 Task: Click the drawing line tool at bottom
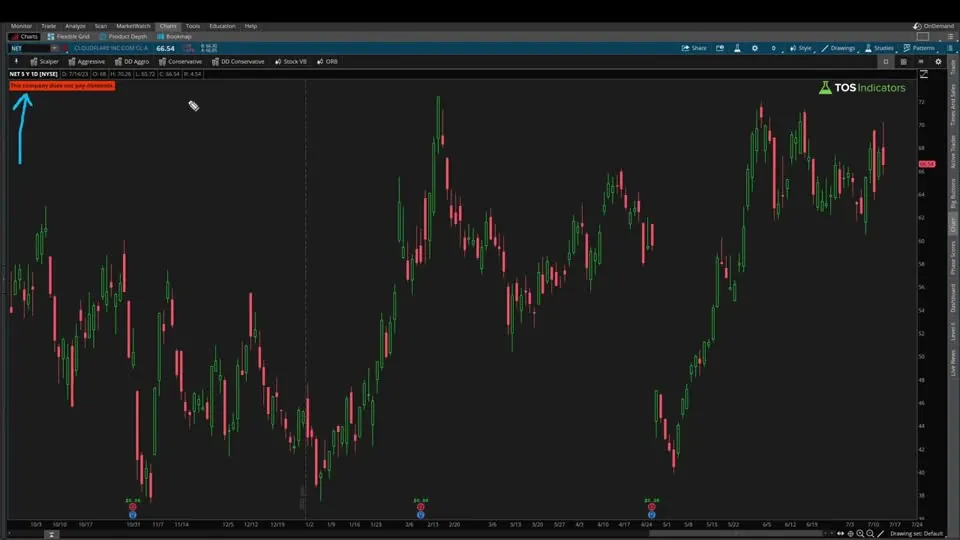tap(880, 534)
